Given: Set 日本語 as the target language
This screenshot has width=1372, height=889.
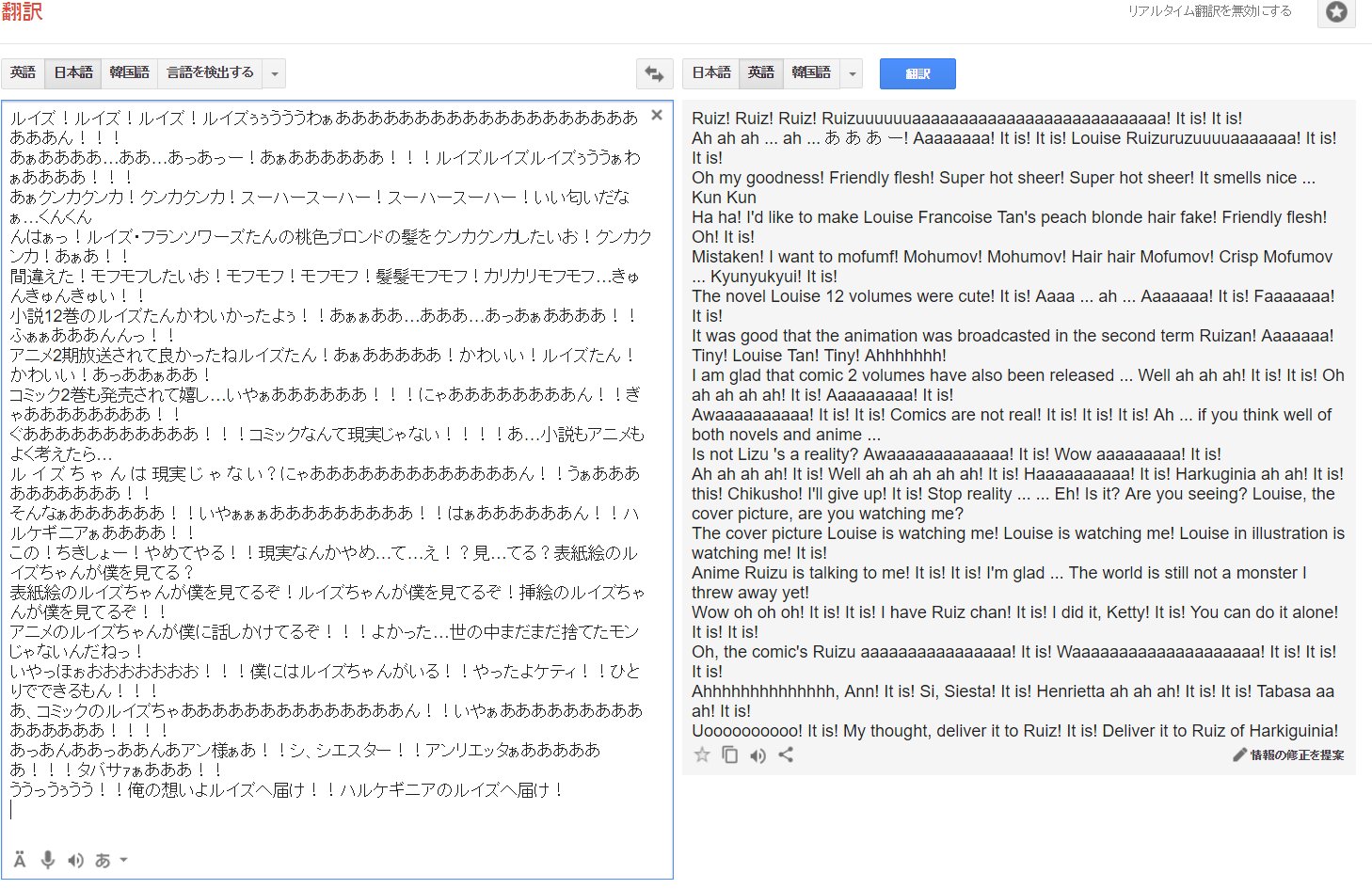Looking at the screenshot, I should tap(710, 72).
